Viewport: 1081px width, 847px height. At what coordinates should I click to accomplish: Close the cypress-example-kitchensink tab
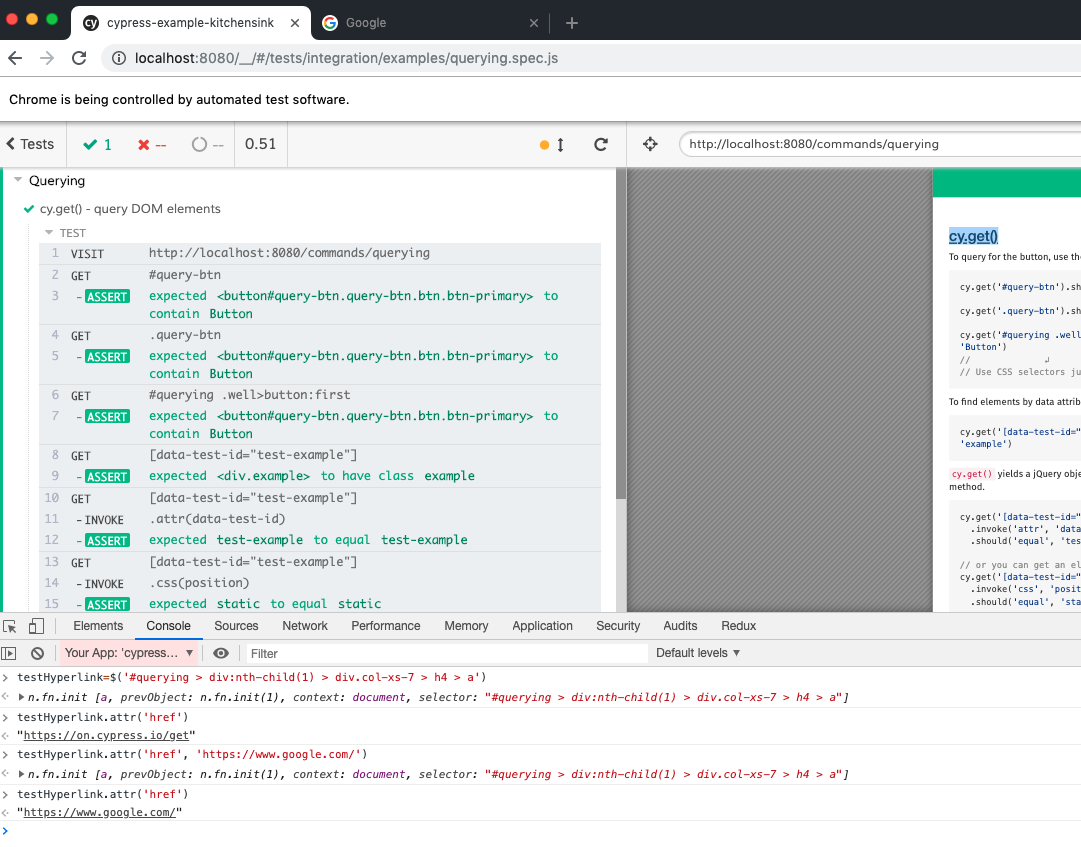tap(295, 23)
